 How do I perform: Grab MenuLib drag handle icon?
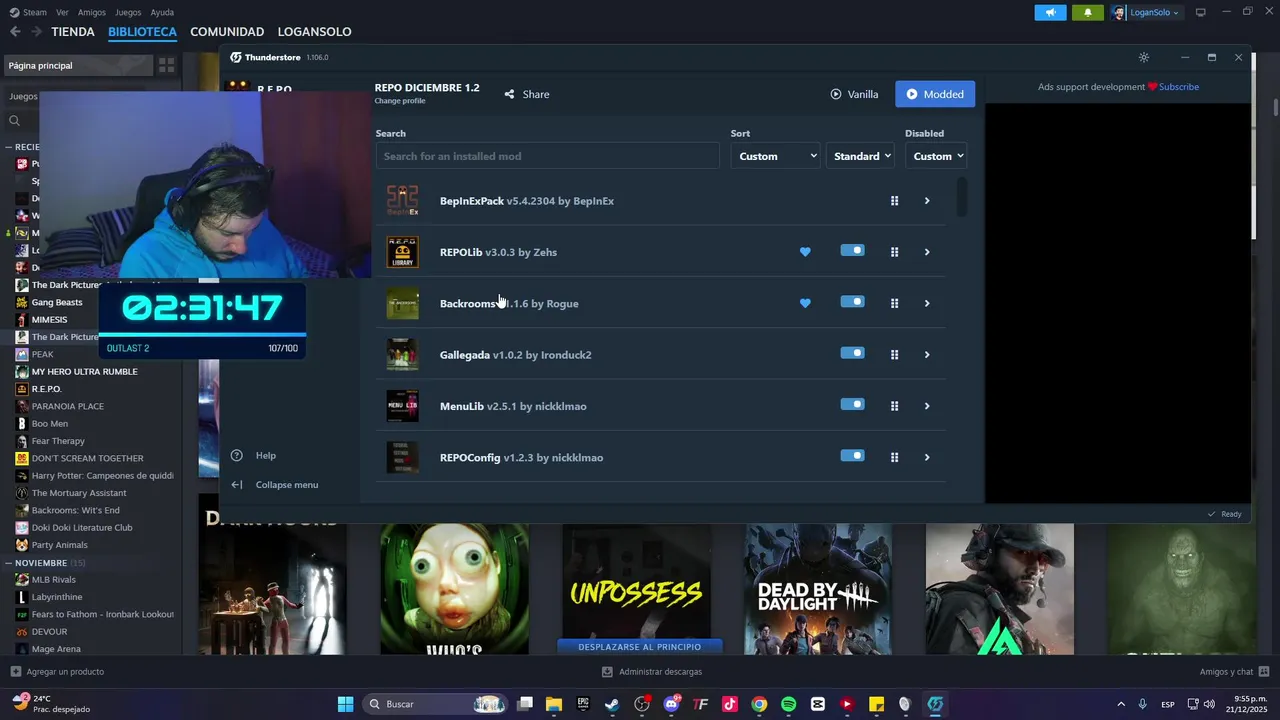click(894, 406)
